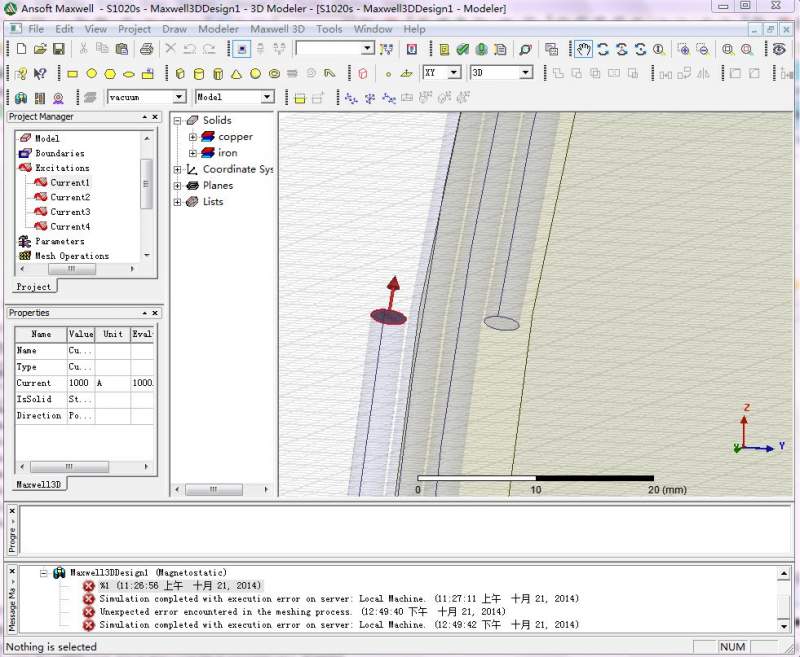Select the Draw Circle tool

(x=92, y=73)
